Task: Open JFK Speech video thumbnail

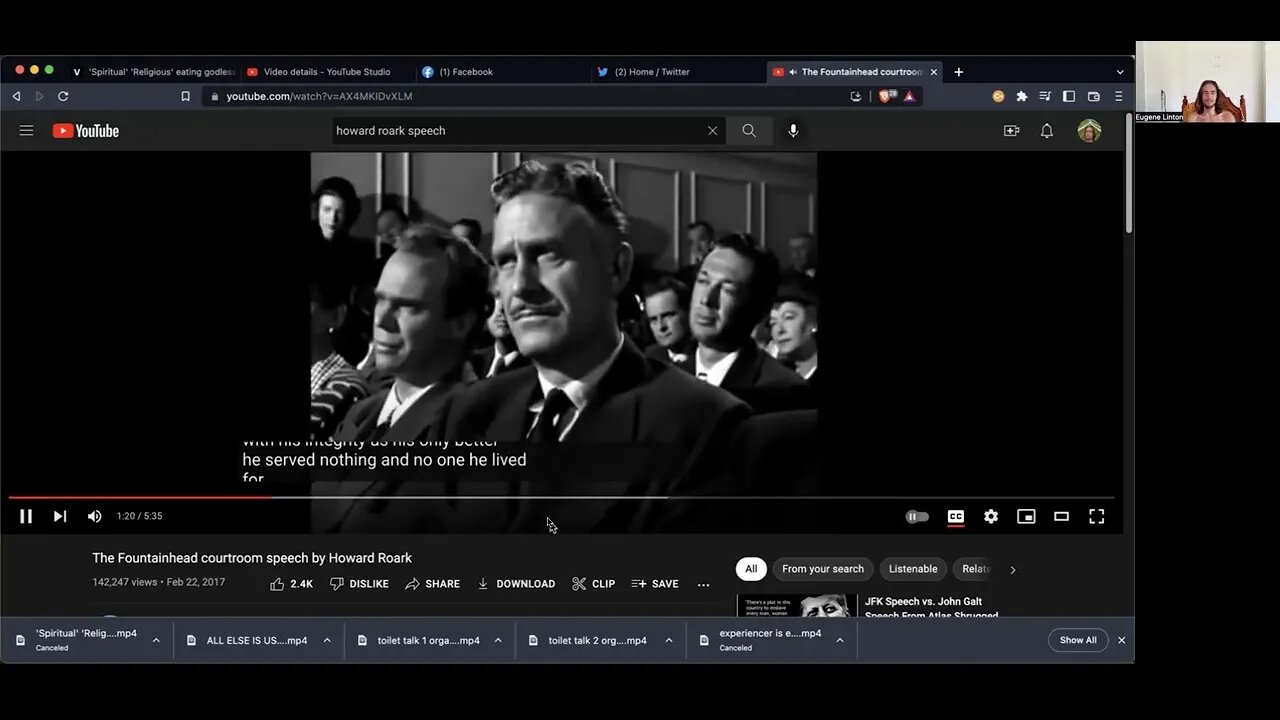Action: (x=797, y=606)
